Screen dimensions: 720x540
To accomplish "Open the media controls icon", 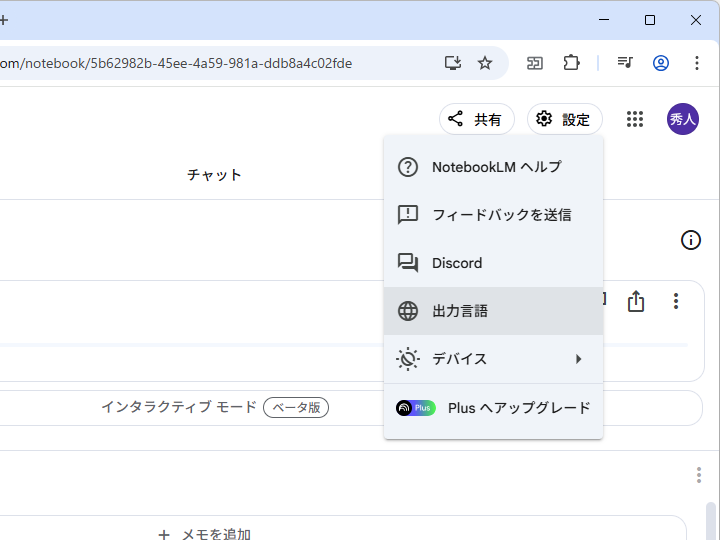I will tap(625, 63).
